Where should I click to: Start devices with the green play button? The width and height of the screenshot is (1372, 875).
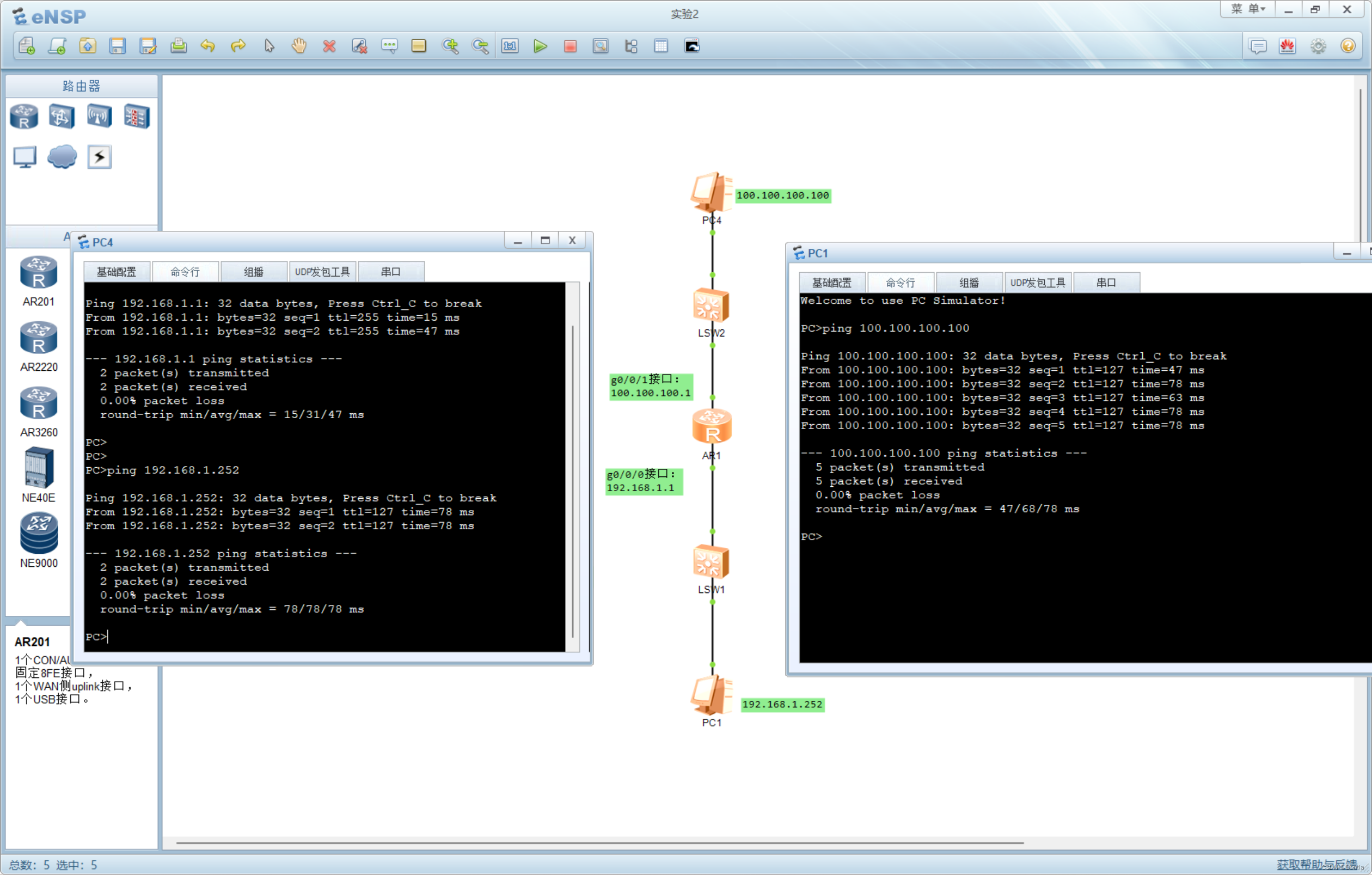coord(540,46)
